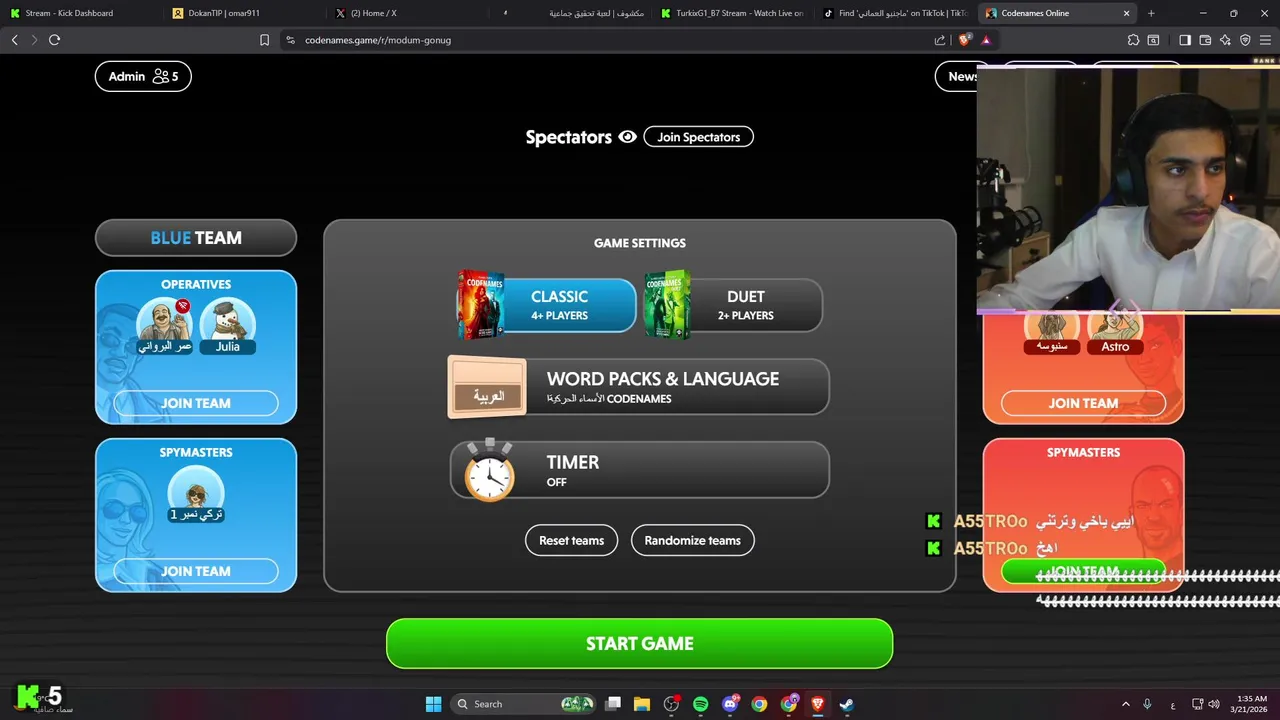Switch to the TikTok tab

(895, 13)
